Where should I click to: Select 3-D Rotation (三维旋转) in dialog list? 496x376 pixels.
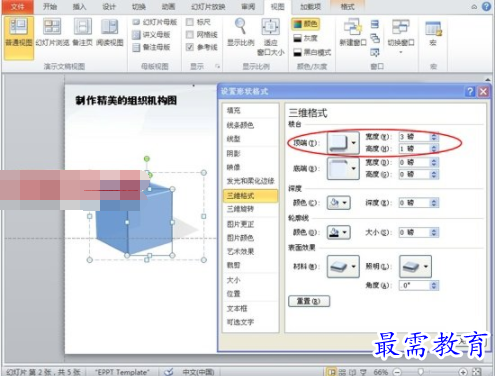tap(250, 209)
